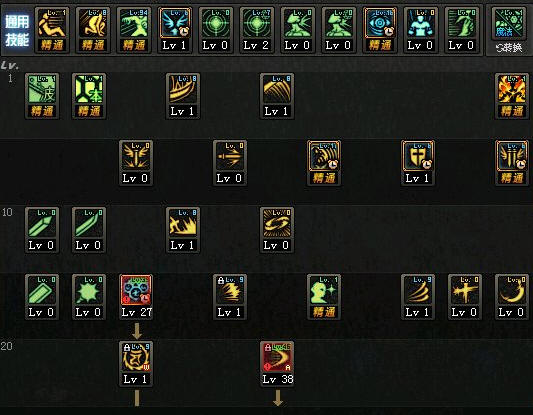The image size is (533, 415).
Task: Click the green burst star skill Lv 0
Action: (89, 297)
